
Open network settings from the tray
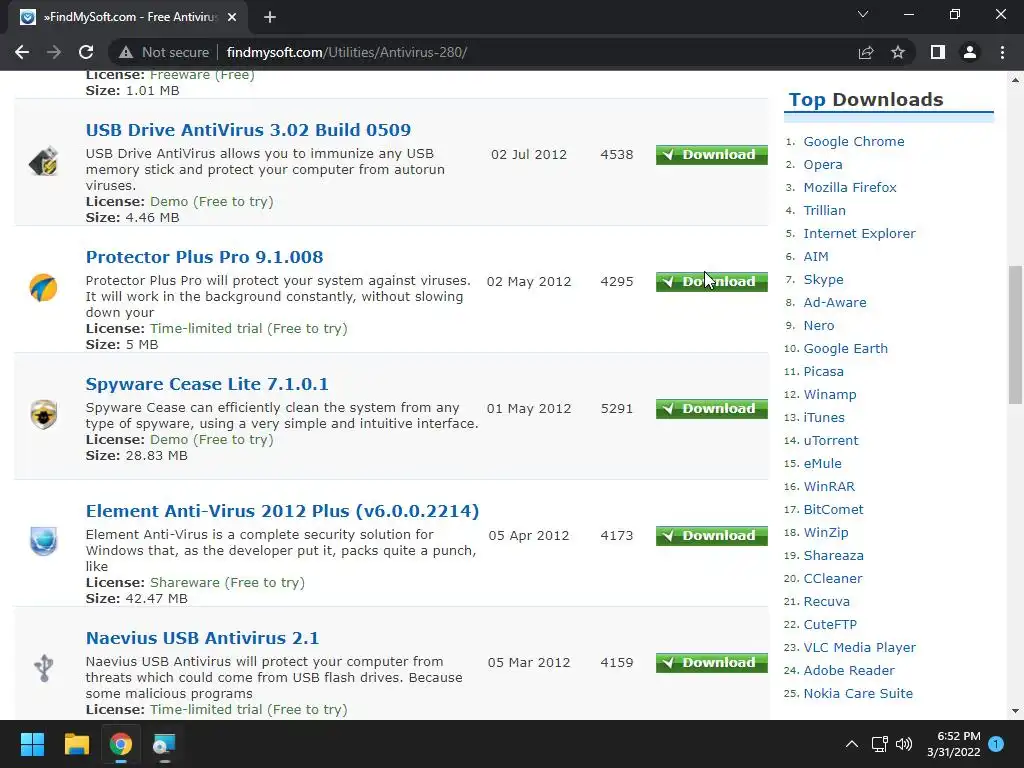click(880, 744)
